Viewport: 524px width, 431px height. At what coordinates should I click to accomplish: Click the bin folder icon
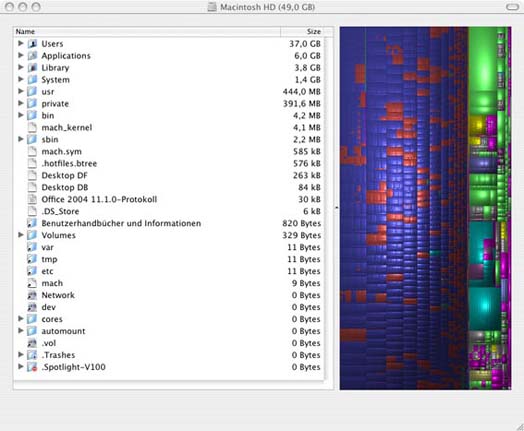pos(32,115)
